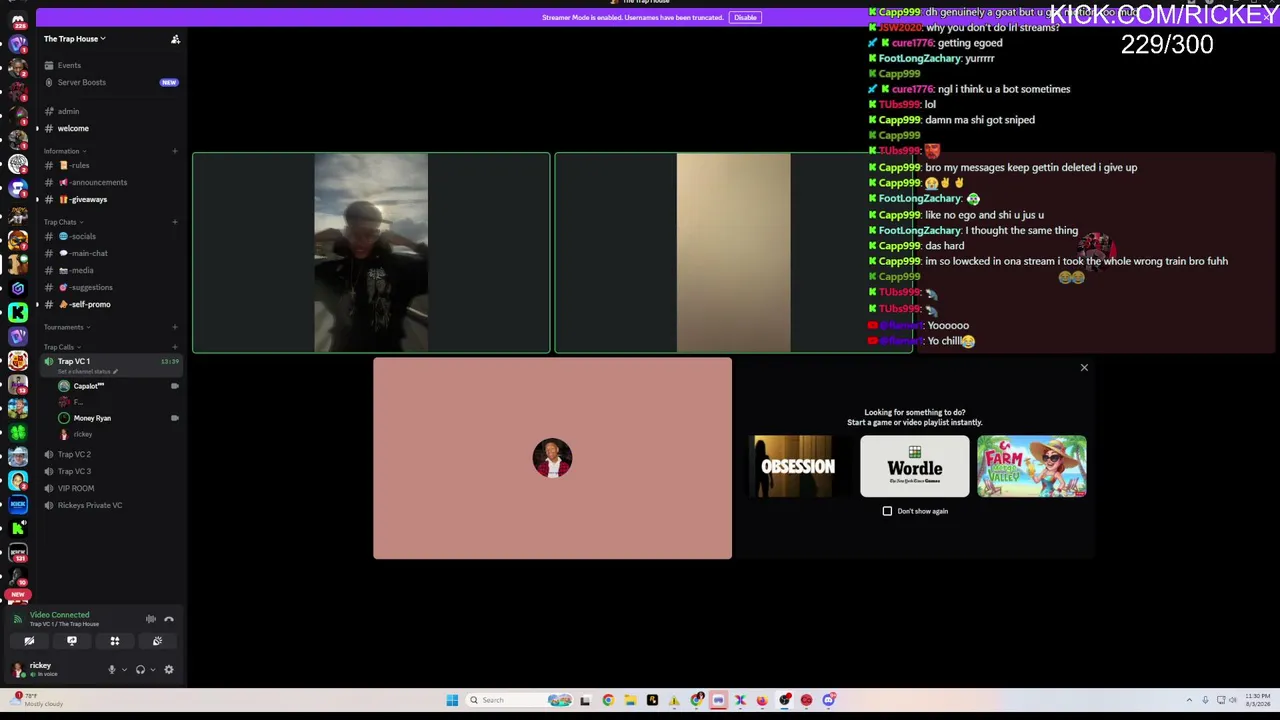Open File Explorer from the taskbar
The height and width of the screenshot is (720, 1280).
(x=630, y=700)
